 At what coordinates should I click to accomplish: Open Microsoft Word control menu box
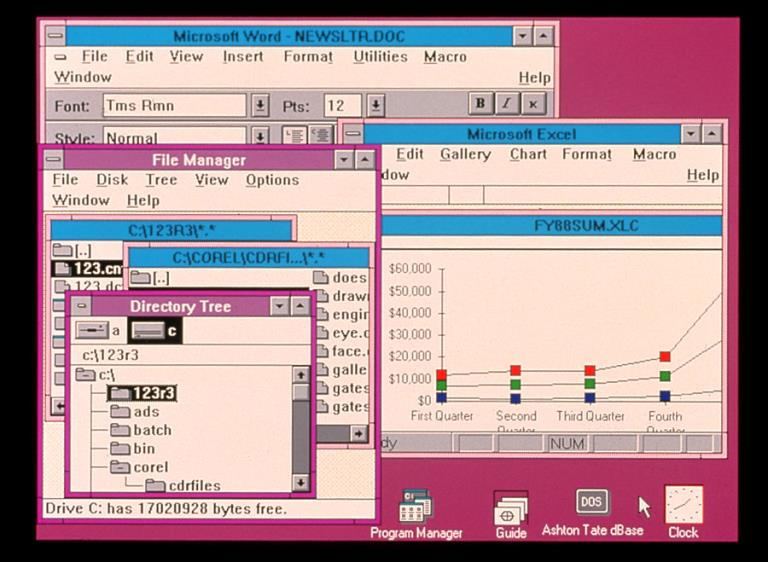(55, 36)
